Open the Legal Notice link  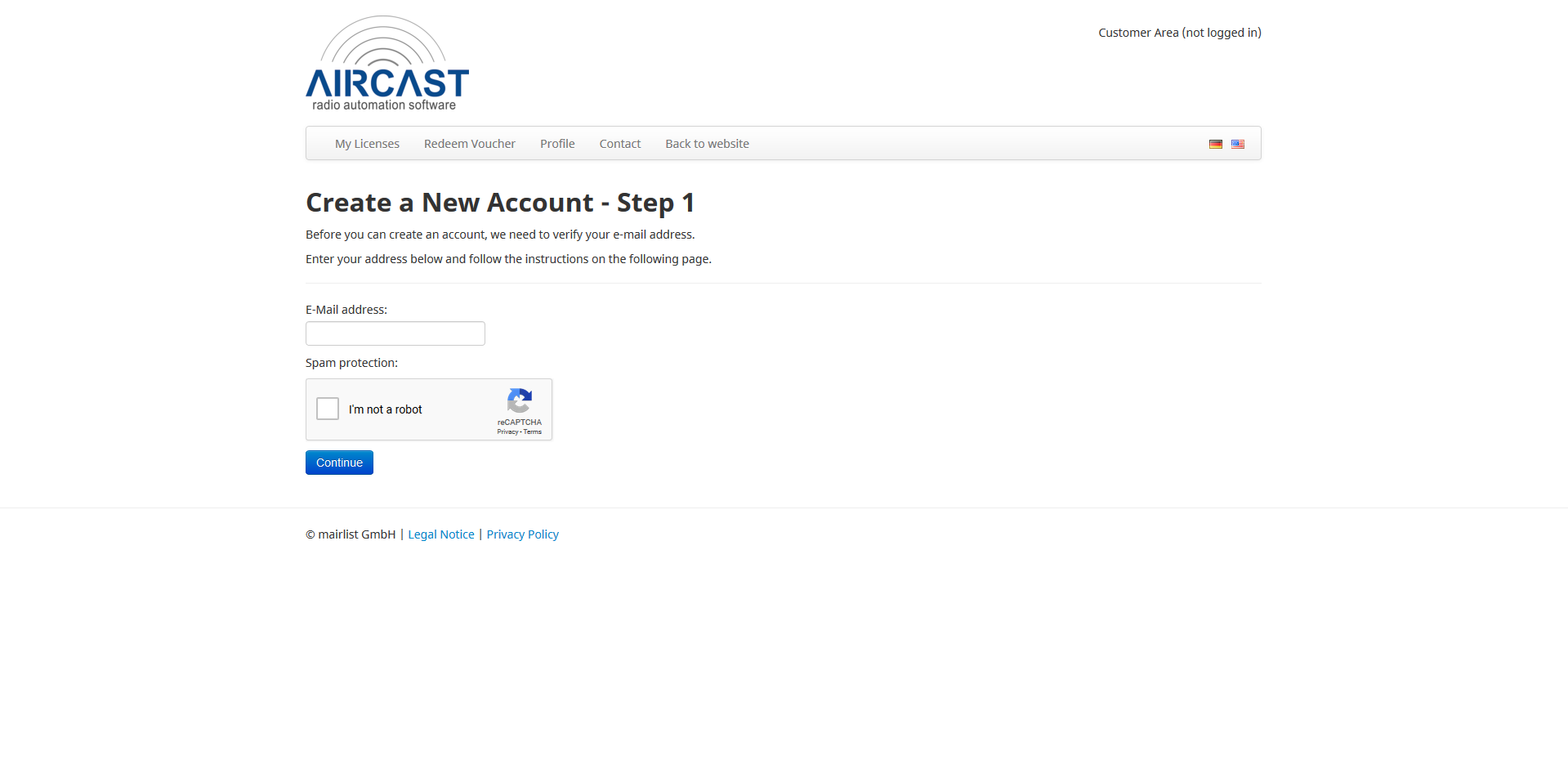tap(440, 534)
